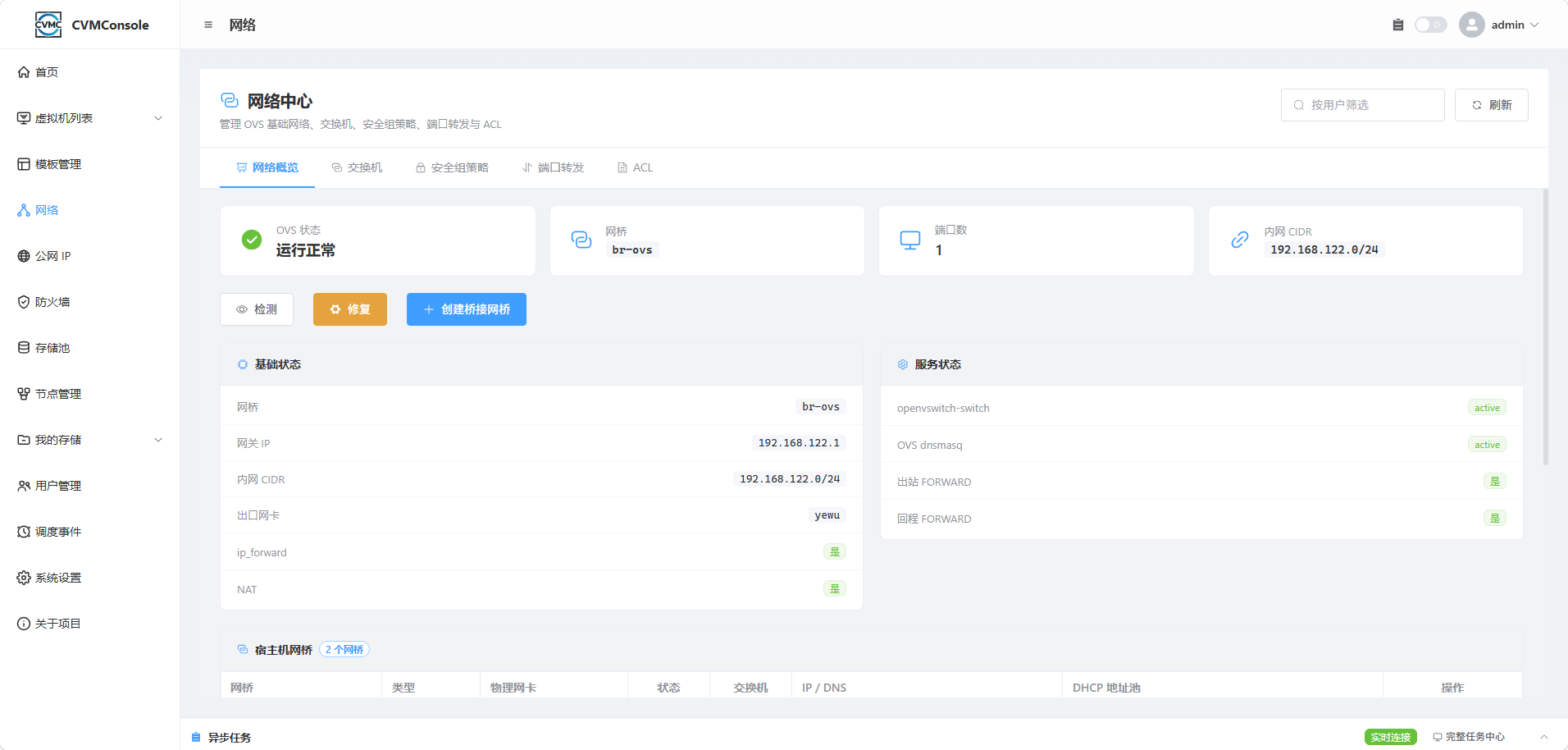
Task: Click the 网络 sidebar network icon
Action: click(24, 210)
